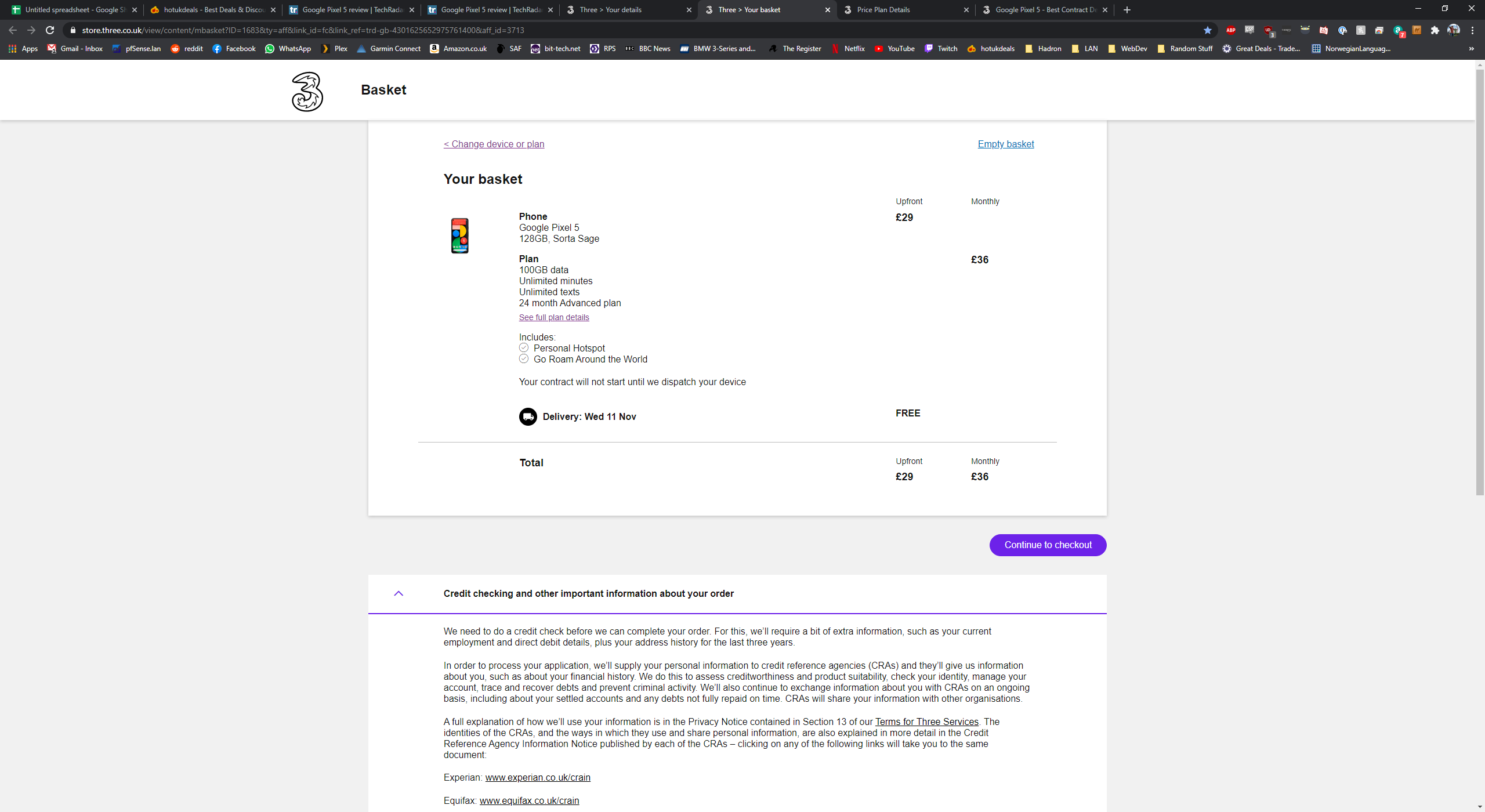Click the browser forward arrow
Viewport: 1485px width, 812px height.
click(31, 30)
